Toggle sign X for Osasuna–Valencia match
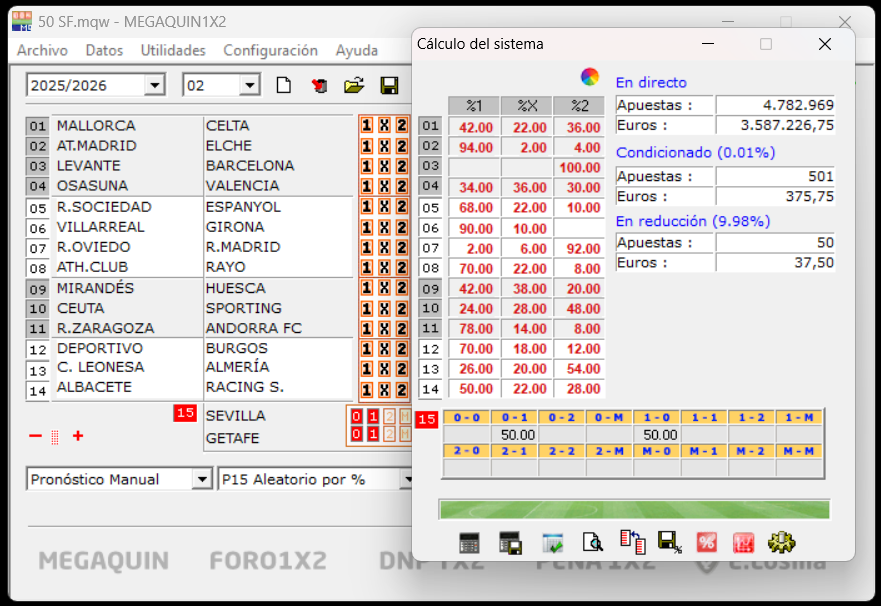881x606 pixels. [x=384, y=186]
